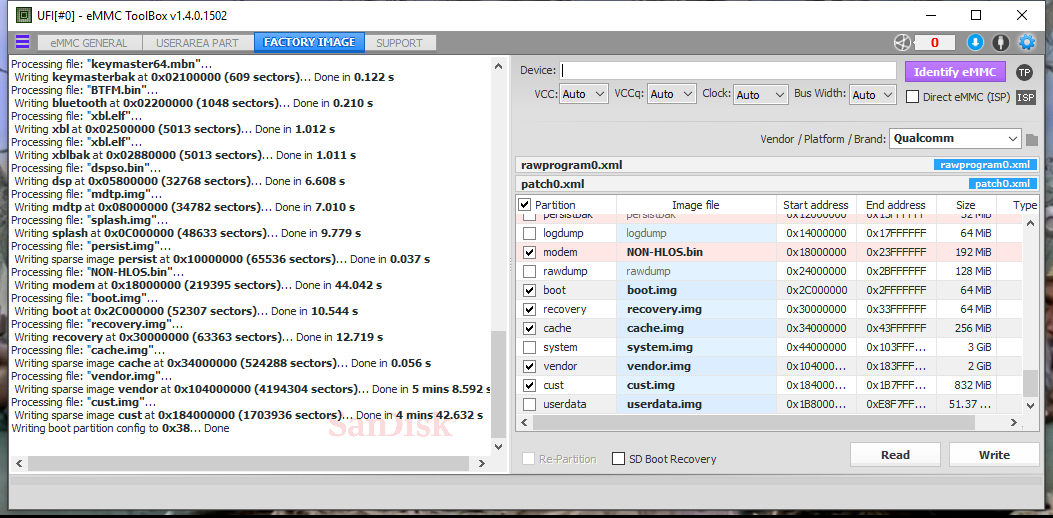Click the wireframe globe icon by the counter

[902, 42]
